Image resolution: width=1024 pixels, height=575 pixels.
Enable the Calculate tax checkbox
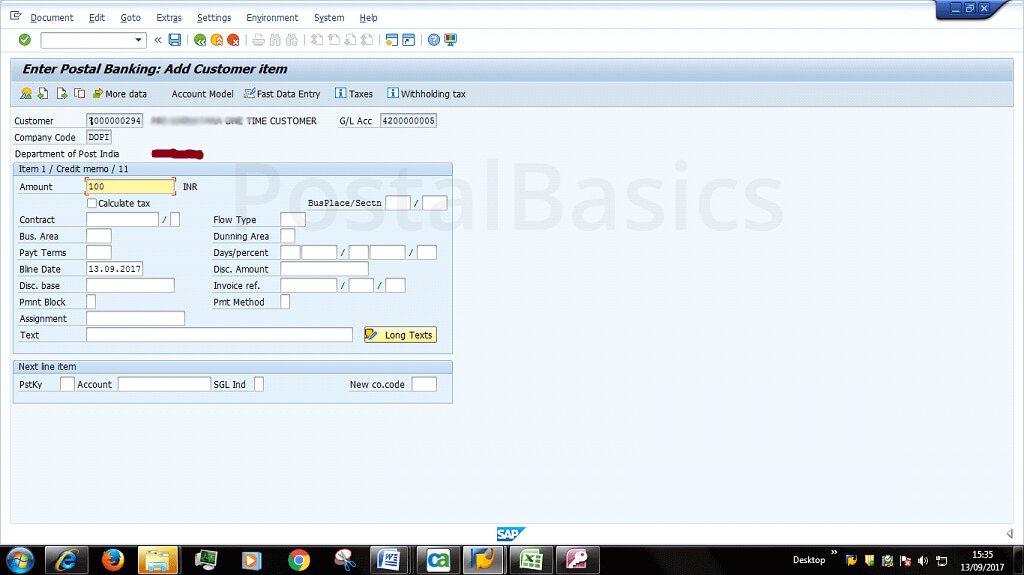(92, 203)
